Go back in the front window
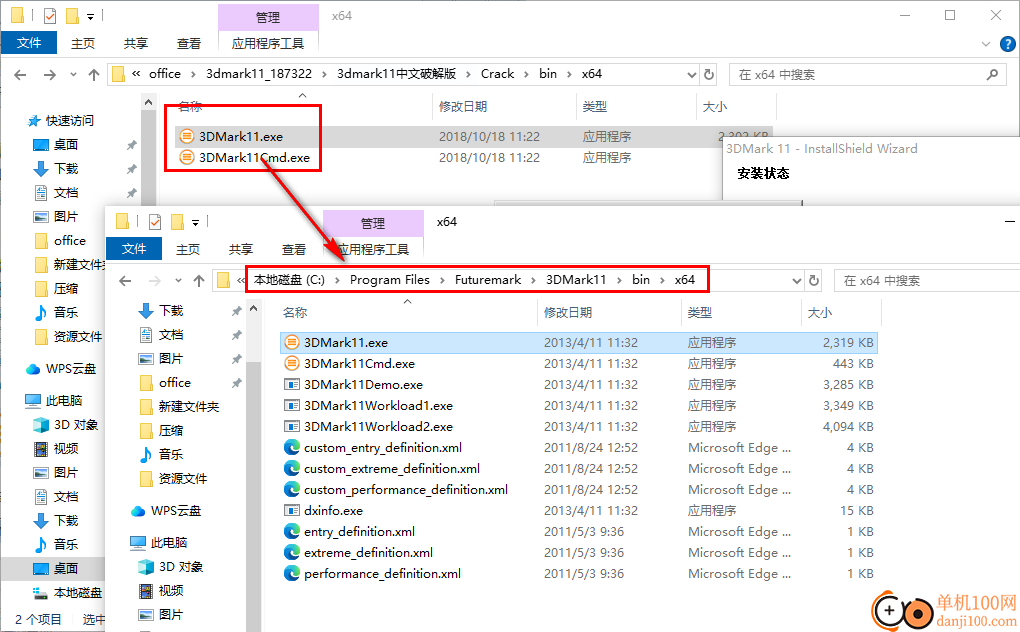This screenshot has height=632, width=1020. point(126,281)
